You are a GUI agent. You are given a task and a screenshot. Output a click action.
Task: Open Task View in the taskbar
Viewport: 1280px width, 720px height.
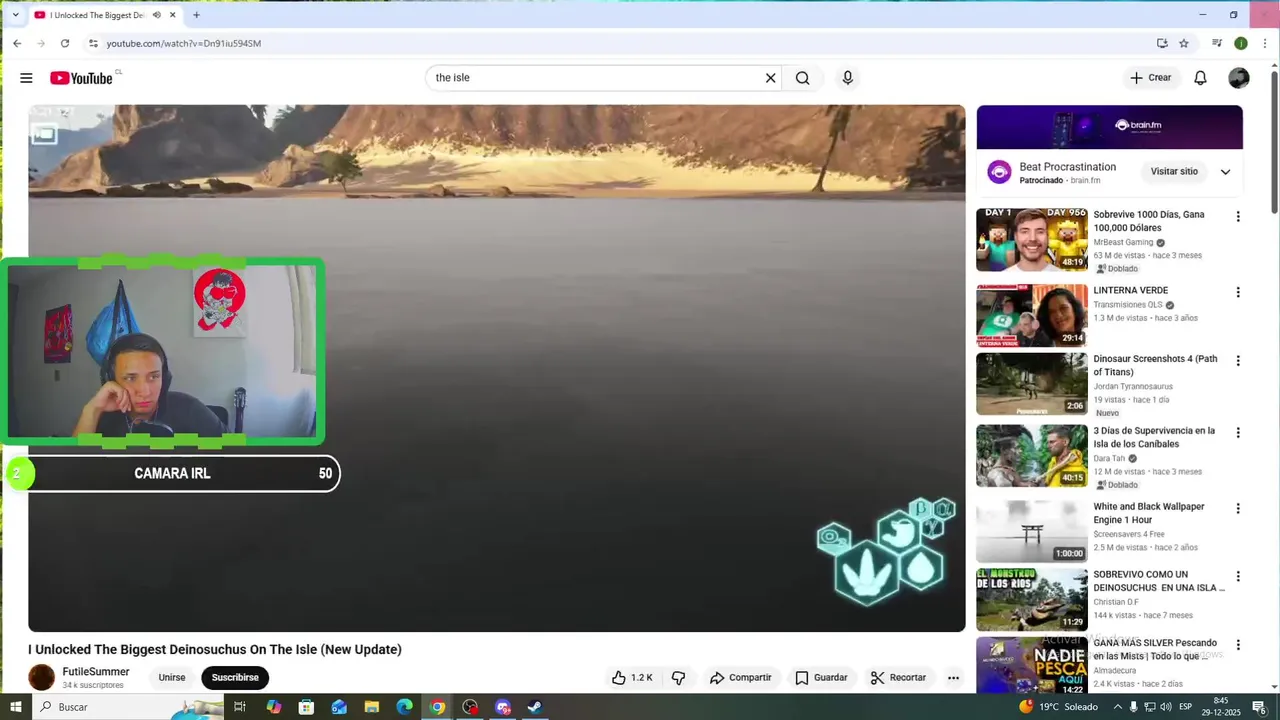click(x=240, y=707)
